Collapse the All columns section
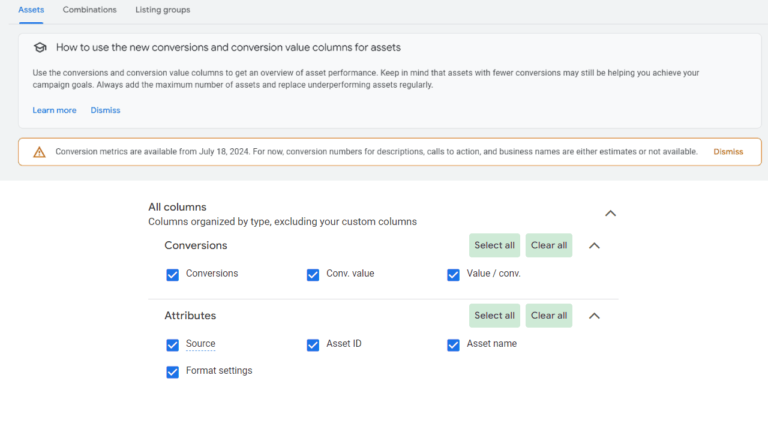This screenshot has height=432, width=768. pos(610,214)
